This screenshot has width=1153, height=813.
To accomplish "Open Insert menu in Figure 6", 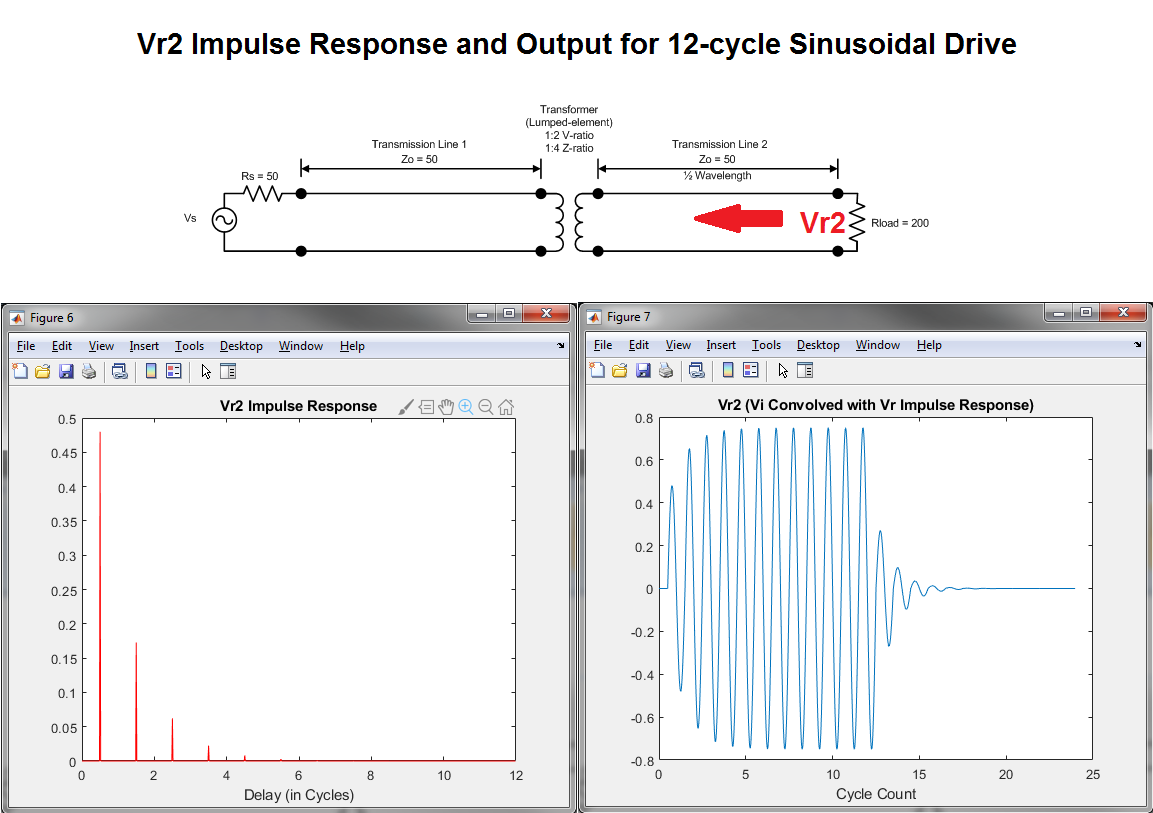I will (144, 346).
